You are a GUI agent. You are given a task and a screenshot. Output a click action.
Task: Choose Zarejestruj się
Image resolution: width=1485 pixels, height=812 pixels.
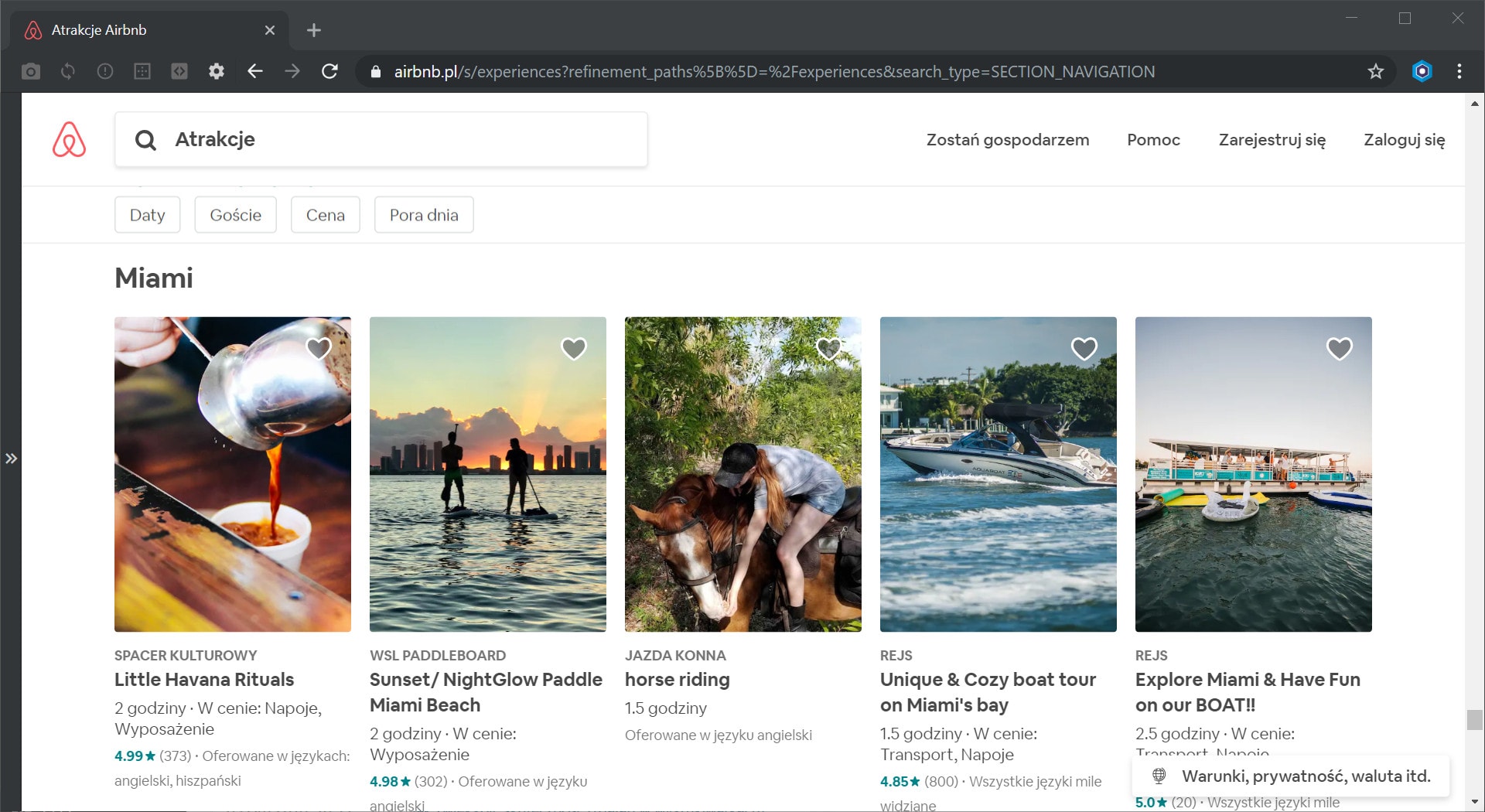pyautogui.click(x=1272, y=140)
